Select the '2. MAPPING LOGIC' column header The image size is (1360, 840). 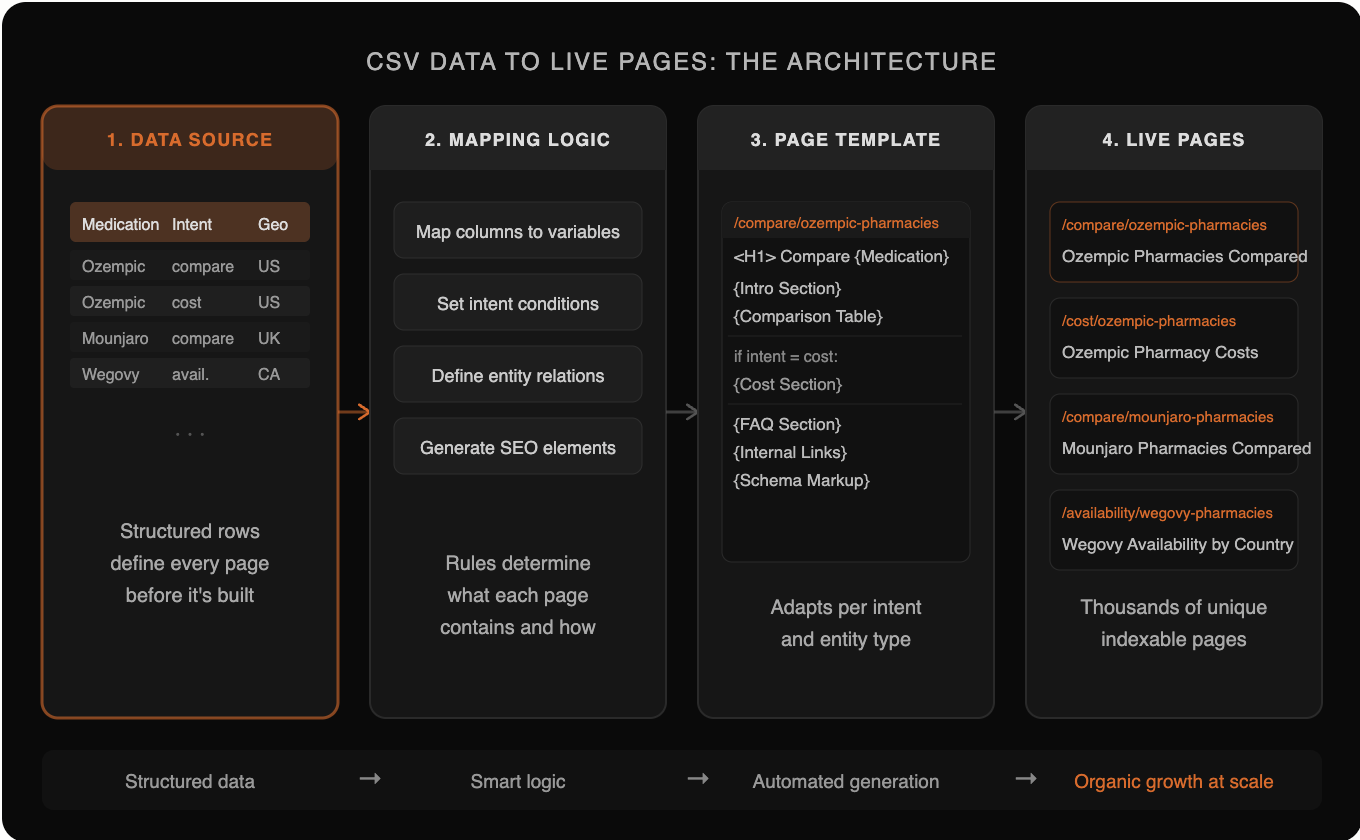tap(518, 139)
